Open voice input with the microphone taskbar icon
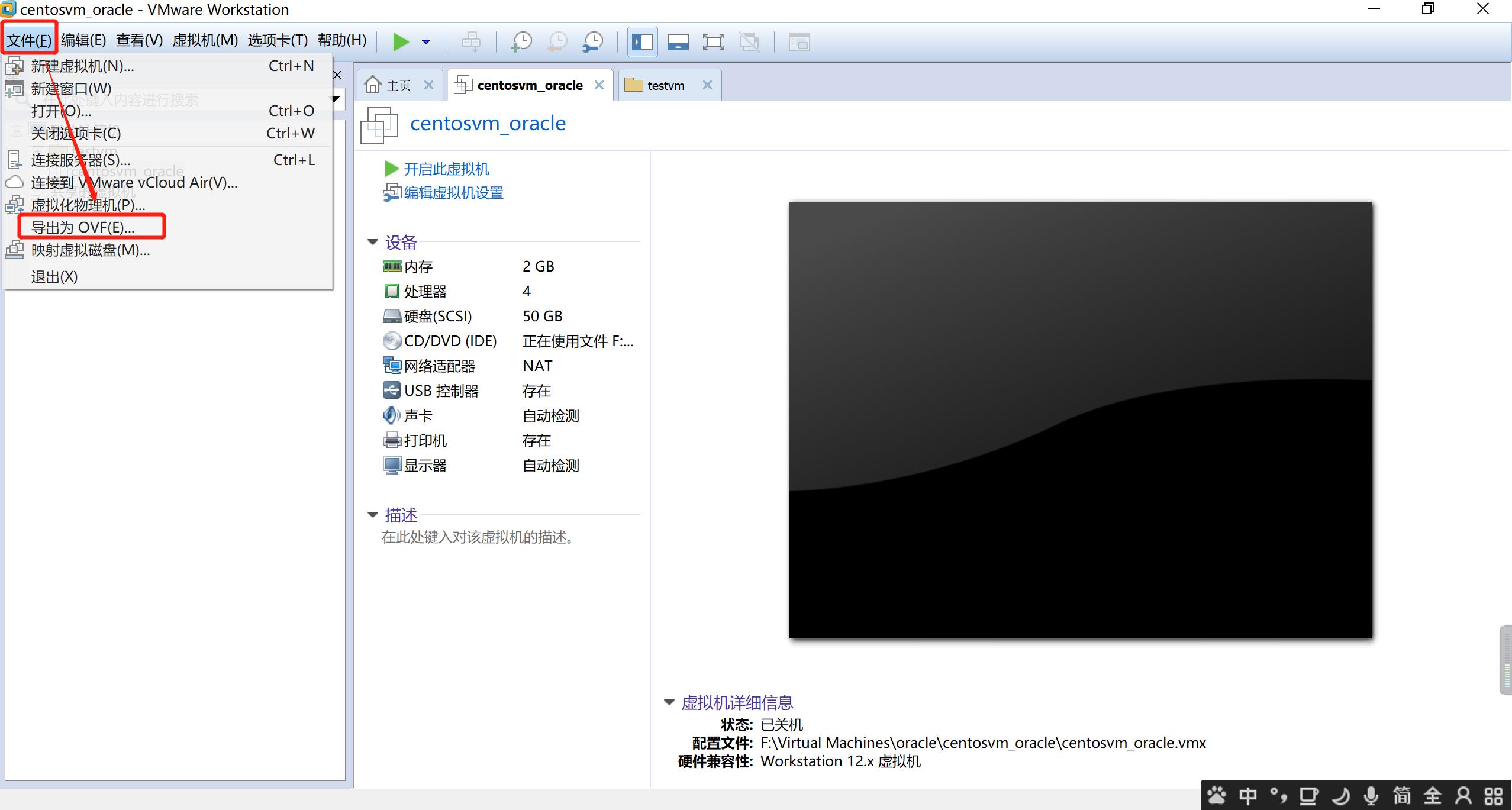Image resolution: width=1512 pixels, height=810 pixels. coord(1372,795)
